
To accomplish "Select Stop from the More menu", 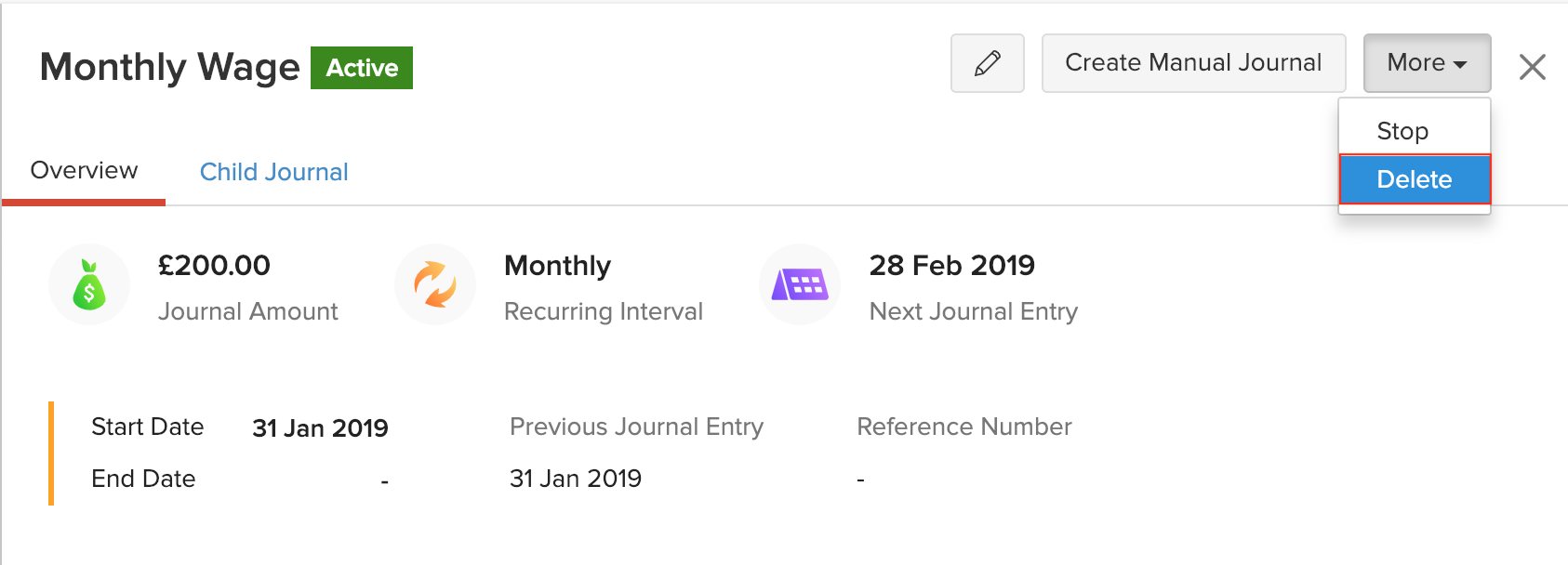I will click(1402, 131).
